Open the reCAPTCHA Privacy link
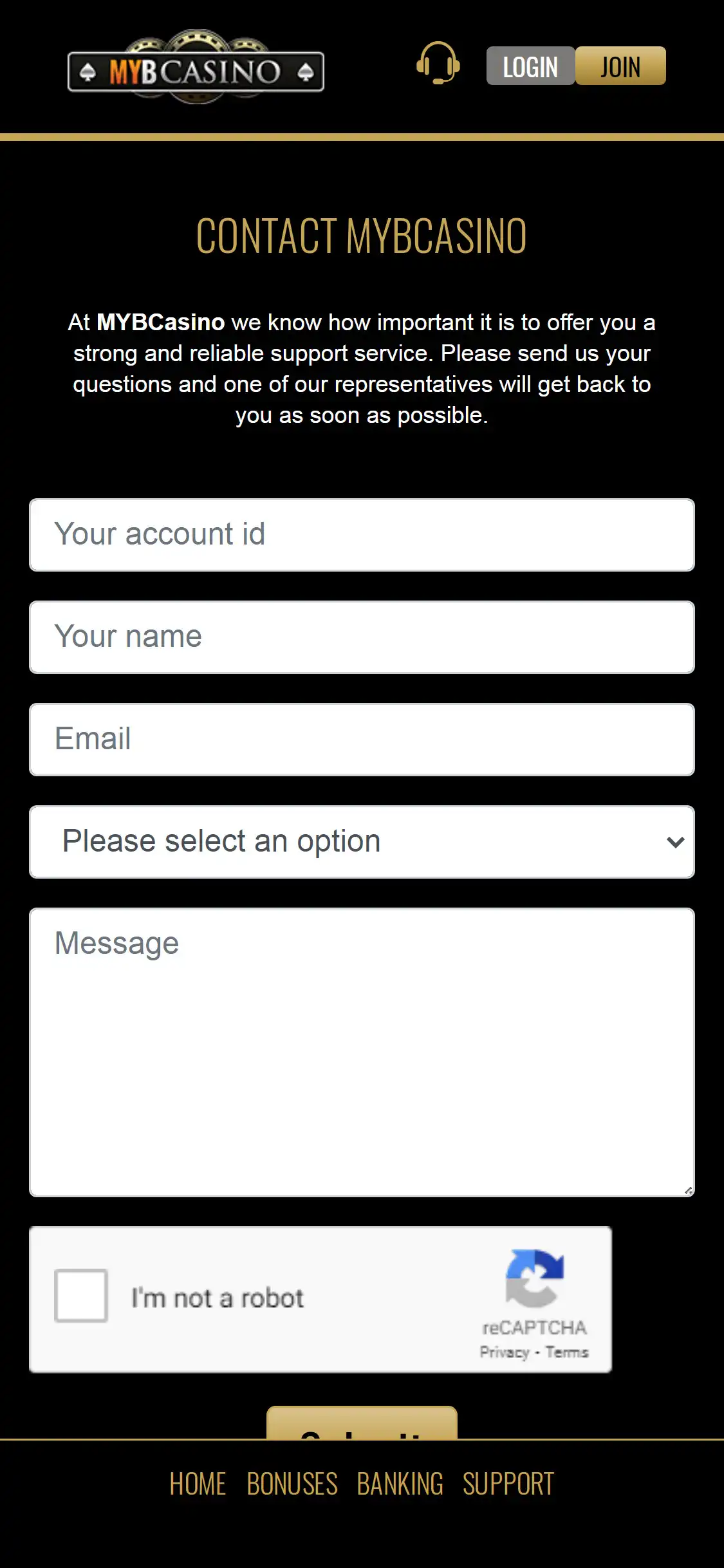 [504, 1352]
